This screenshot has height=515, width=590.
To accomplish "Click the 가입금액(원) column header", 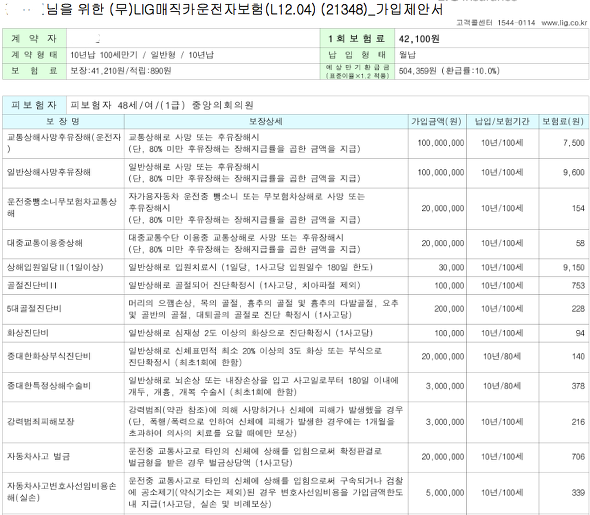I will coord(437,121).
